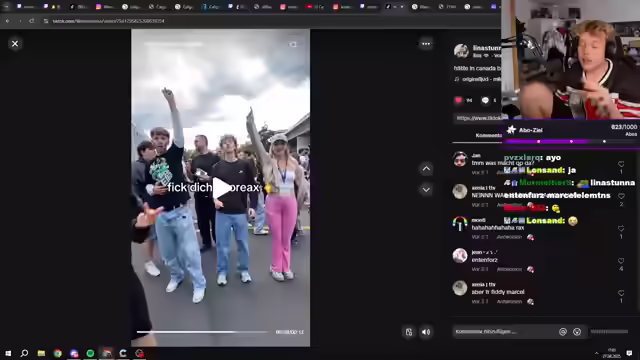Image resolution: width=640 pixels, height=360 pixels.
Task: Like the 'hahahahhahaha rax' comment
Action: click(621, 229)
